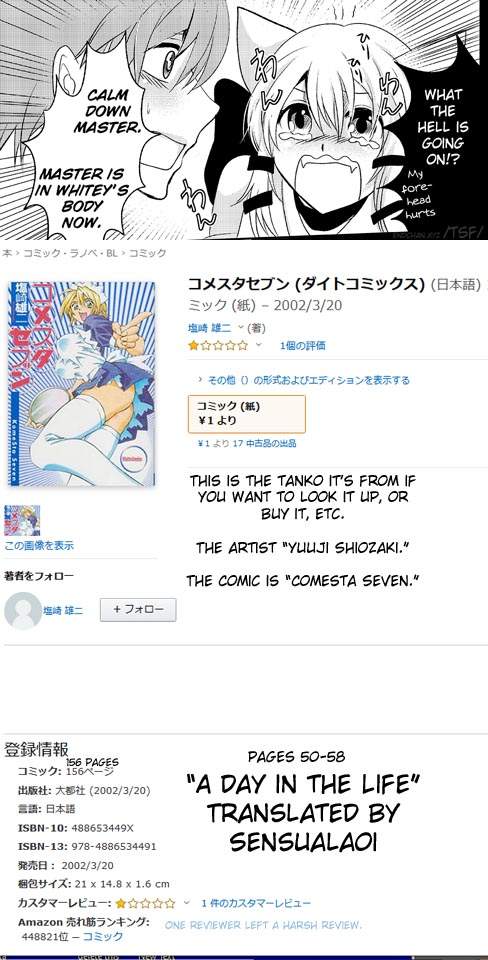Image resolution: width=488 pixels, height=960 pixels.
Task: Expand the author name dropdown arrow
Action: [x=241, y=328]
